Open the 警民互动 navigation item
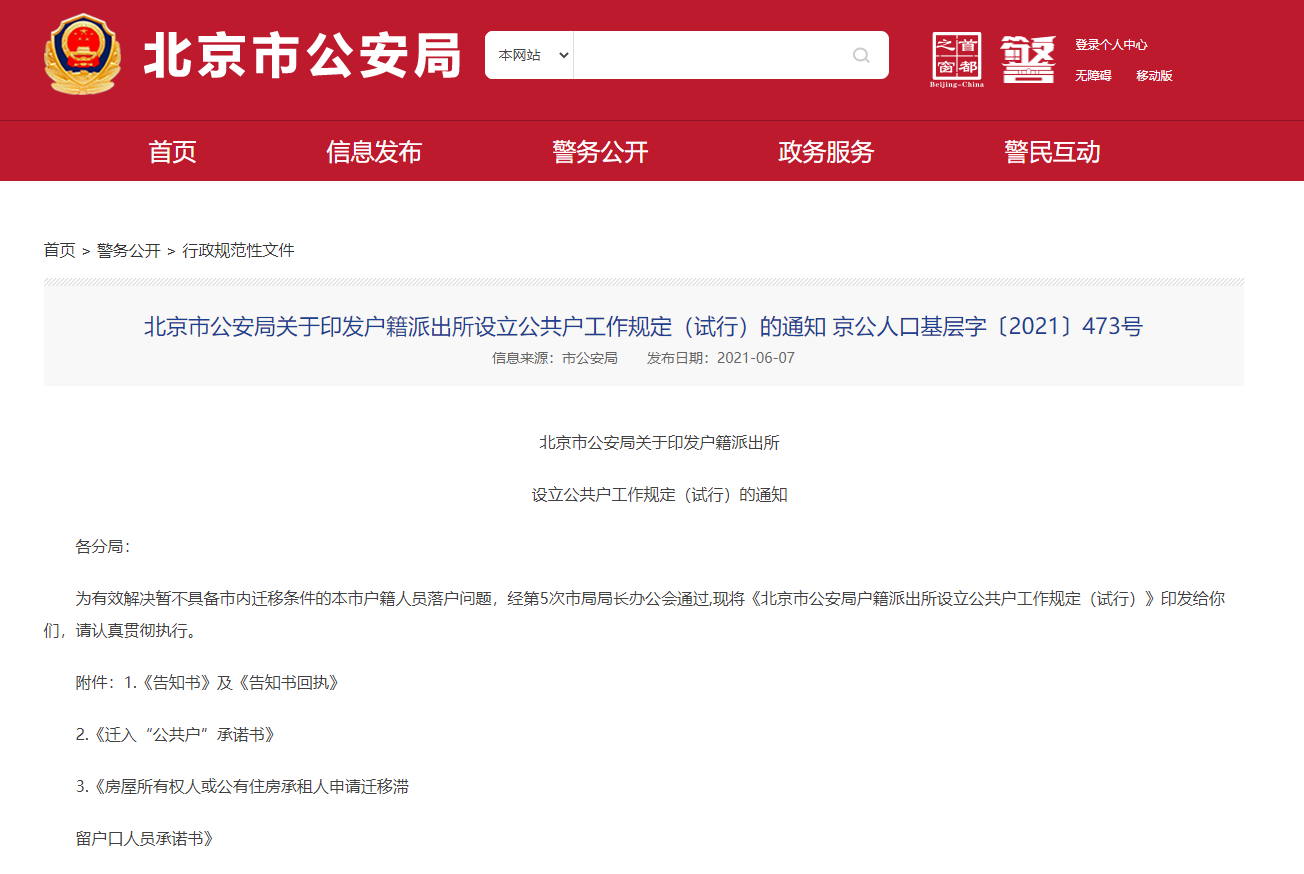 1052,152
